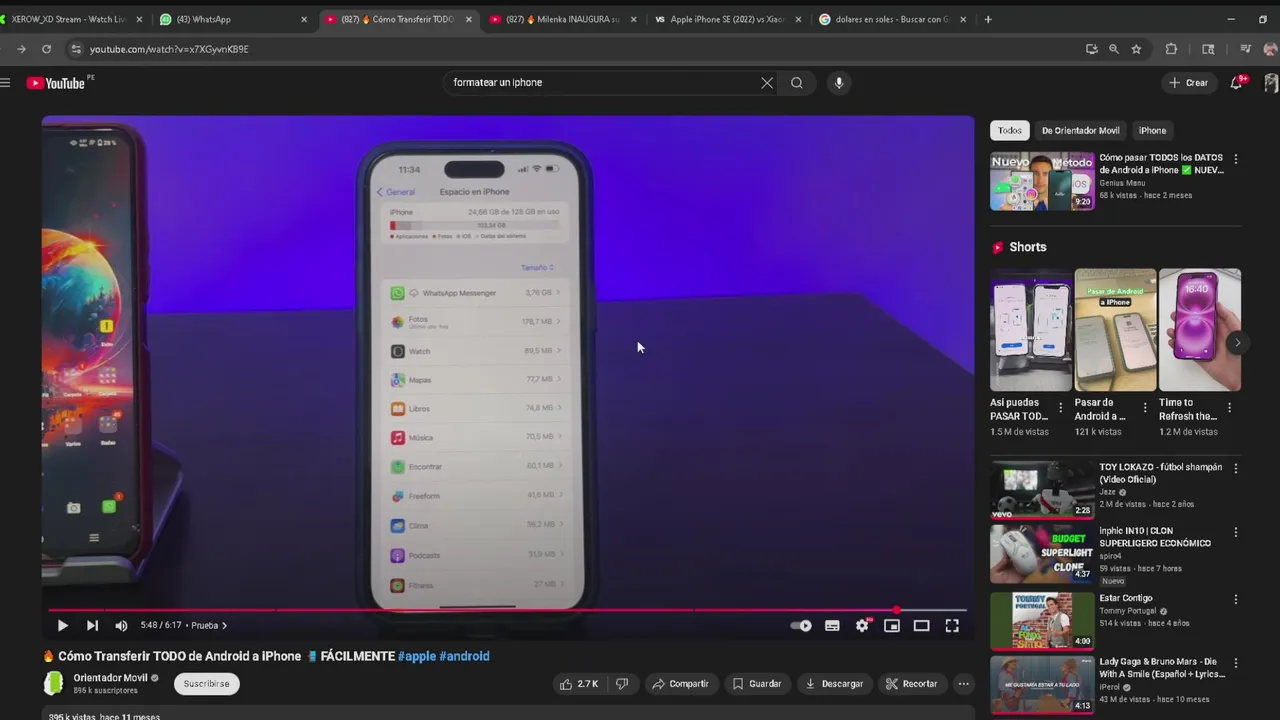Dislike the video with thumbs down
1280x720 pixels.
pos(622,684)
